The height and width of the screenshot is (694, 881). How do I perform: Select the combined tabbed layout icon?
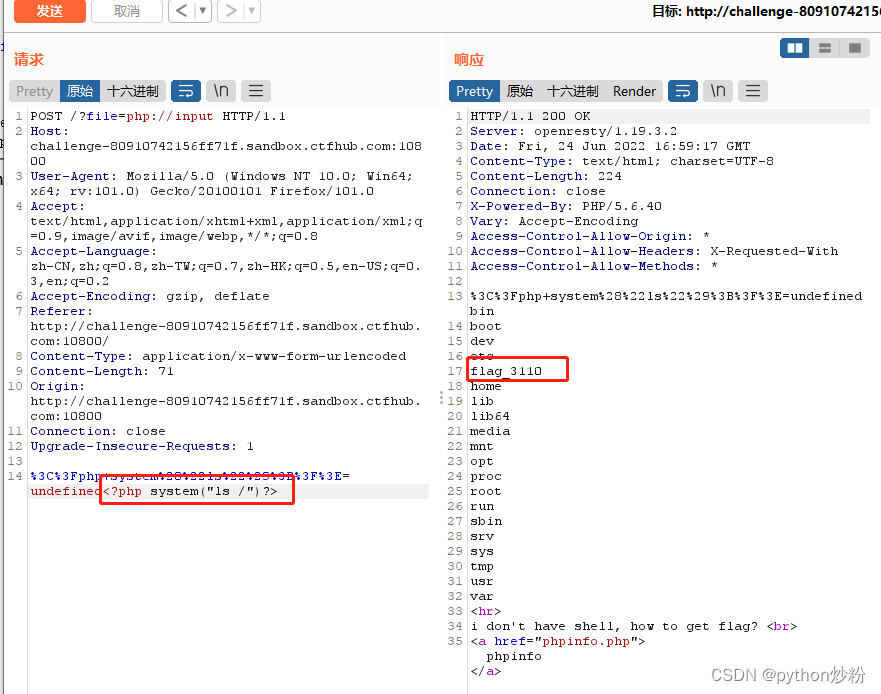pyautogui.click(x=855, y=48)
